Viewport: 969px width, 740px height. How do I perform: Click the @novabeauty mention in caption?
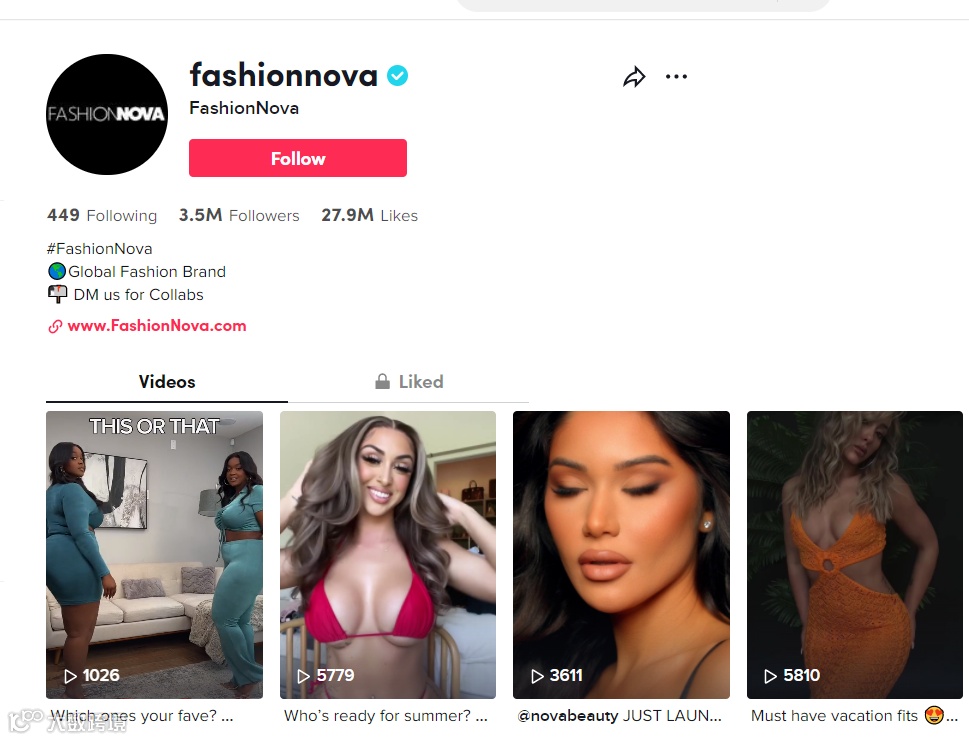click(568, 716)
